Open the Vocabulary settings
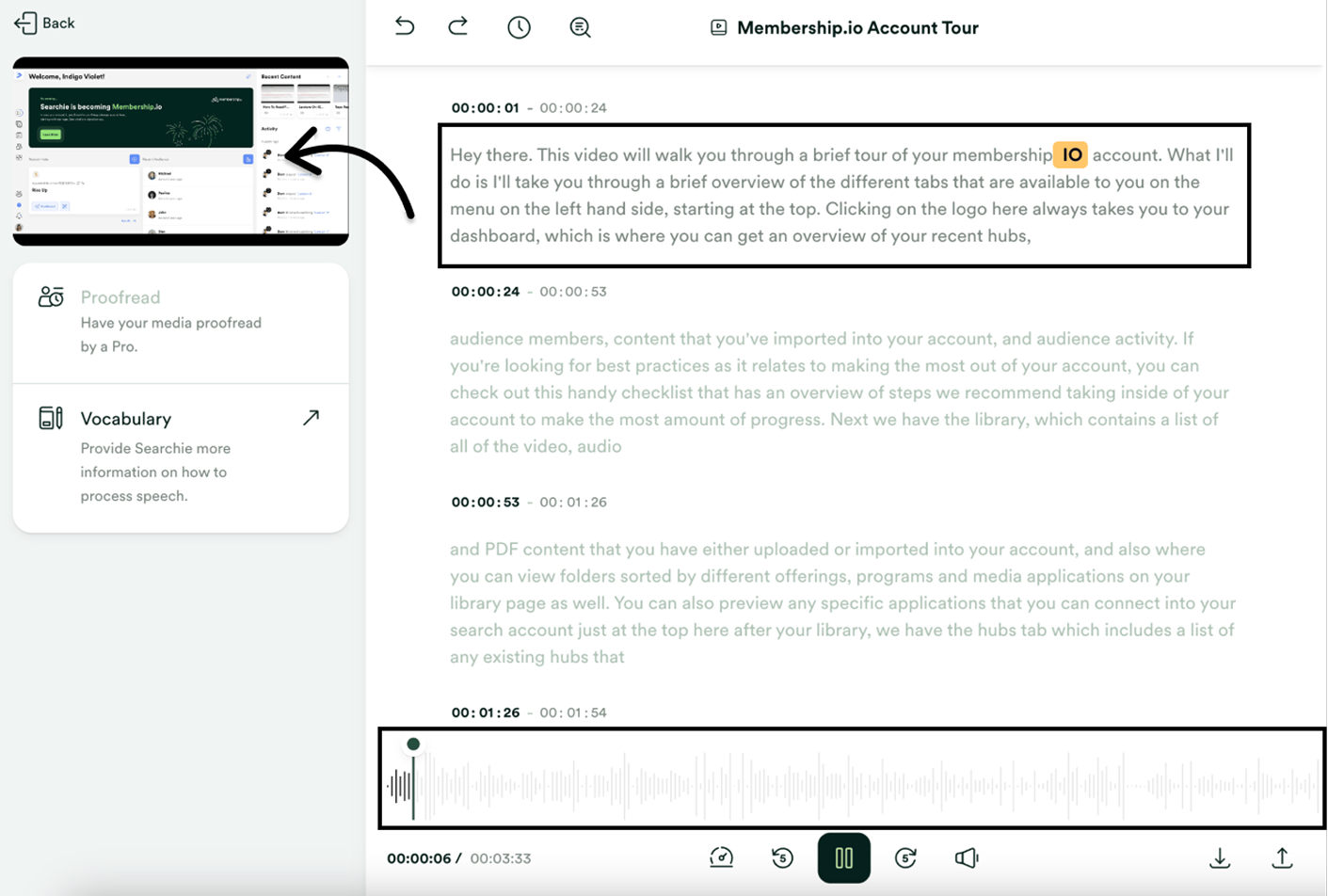The width and height of the screenshot is (1328, 896). [x=181, y=457]
